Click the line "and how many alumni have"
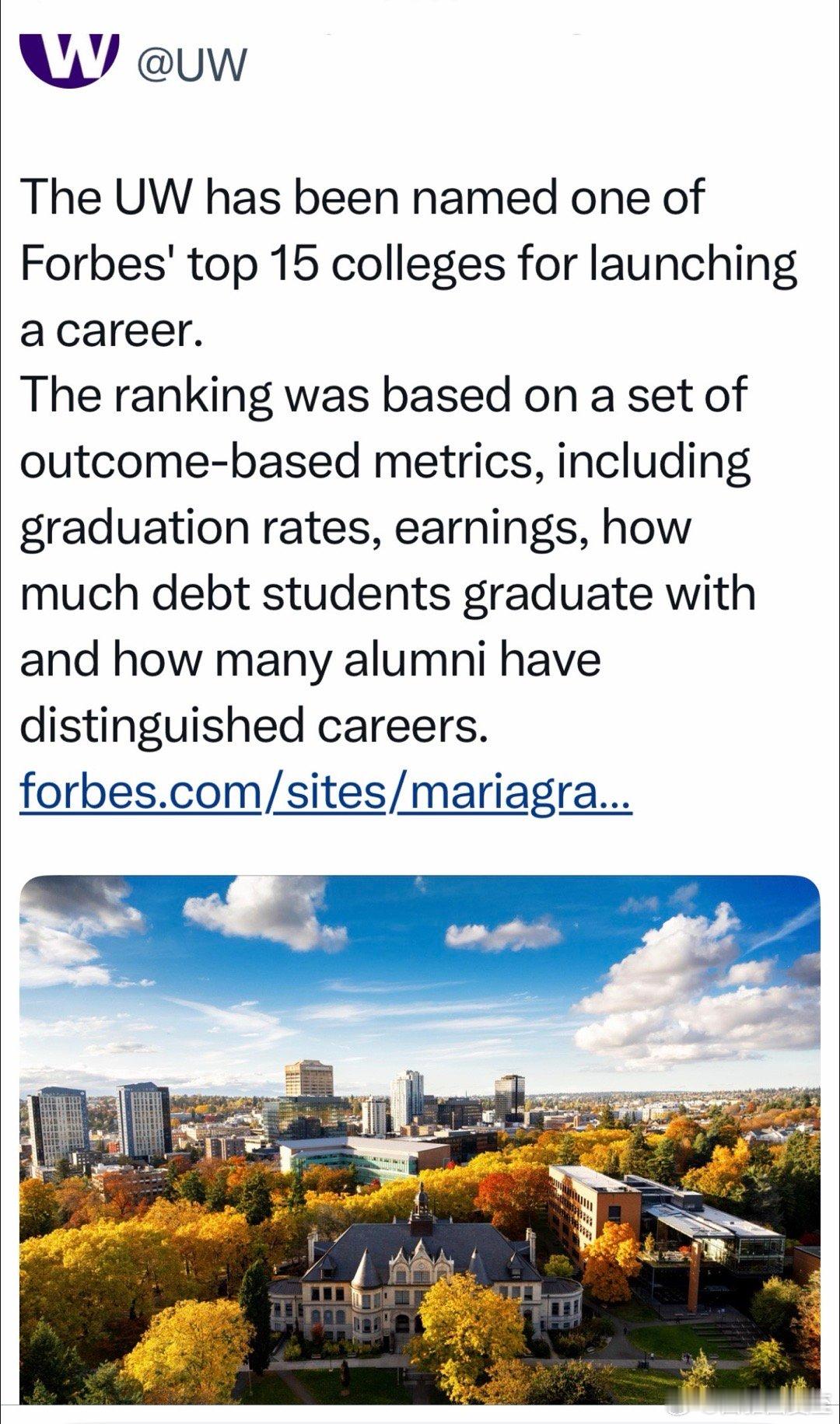This screenshot has width=840, height=1424. coord(310,660)
